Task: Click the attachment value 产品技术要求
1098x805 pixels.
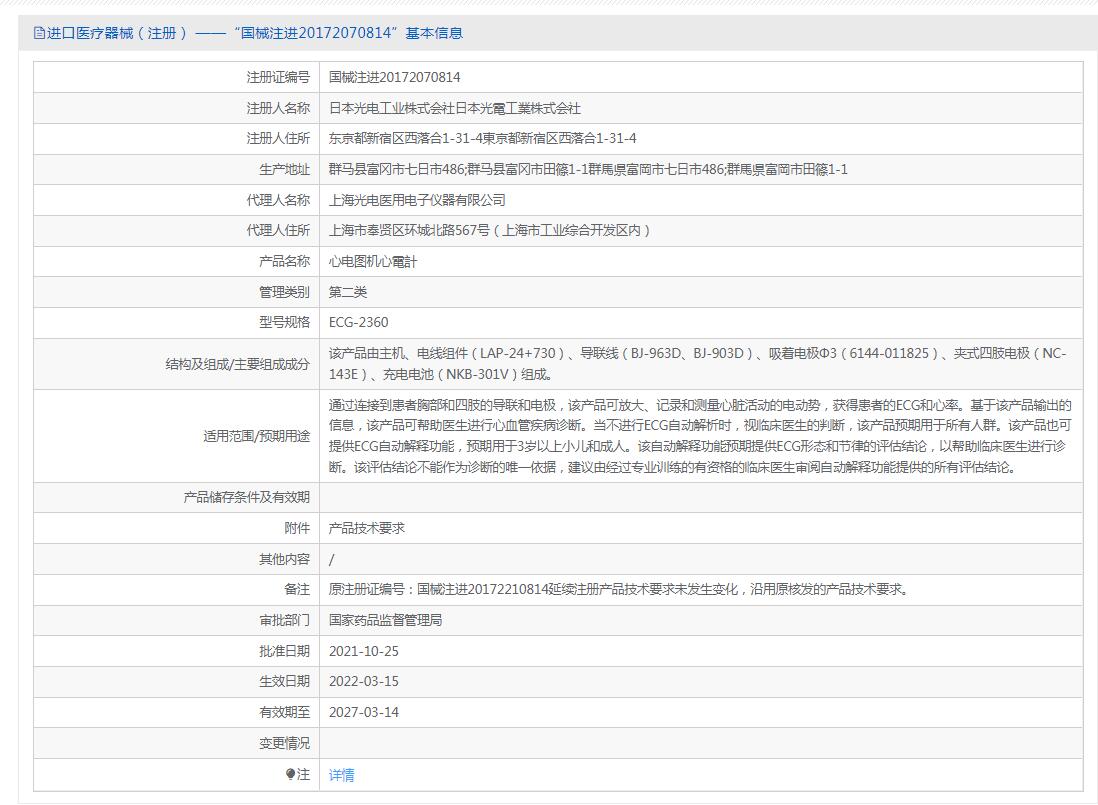Action: pos(366,528)
